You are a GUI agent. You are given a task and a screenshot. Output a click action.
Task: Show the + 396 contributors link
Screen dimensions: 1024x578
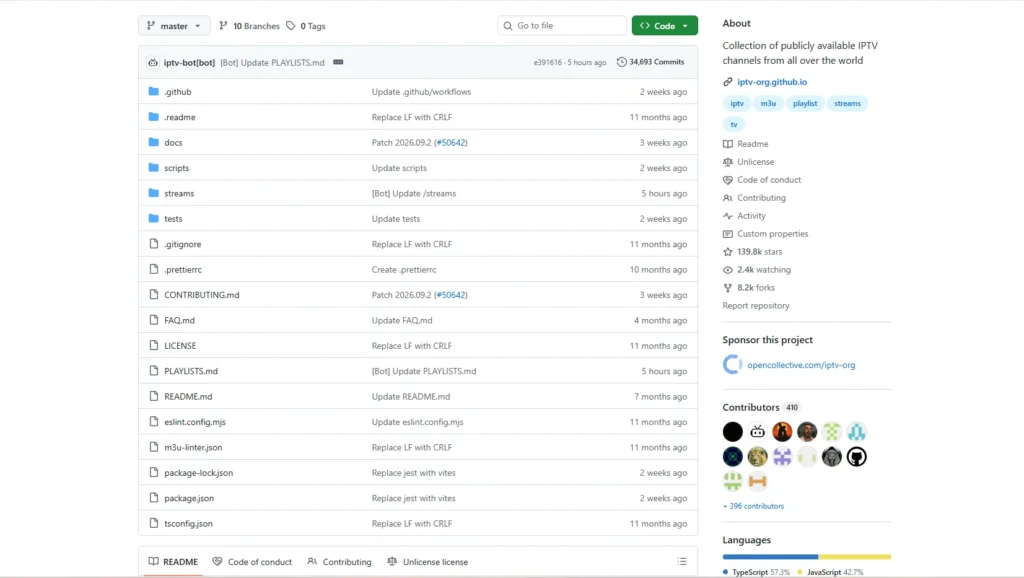point(753,506)
